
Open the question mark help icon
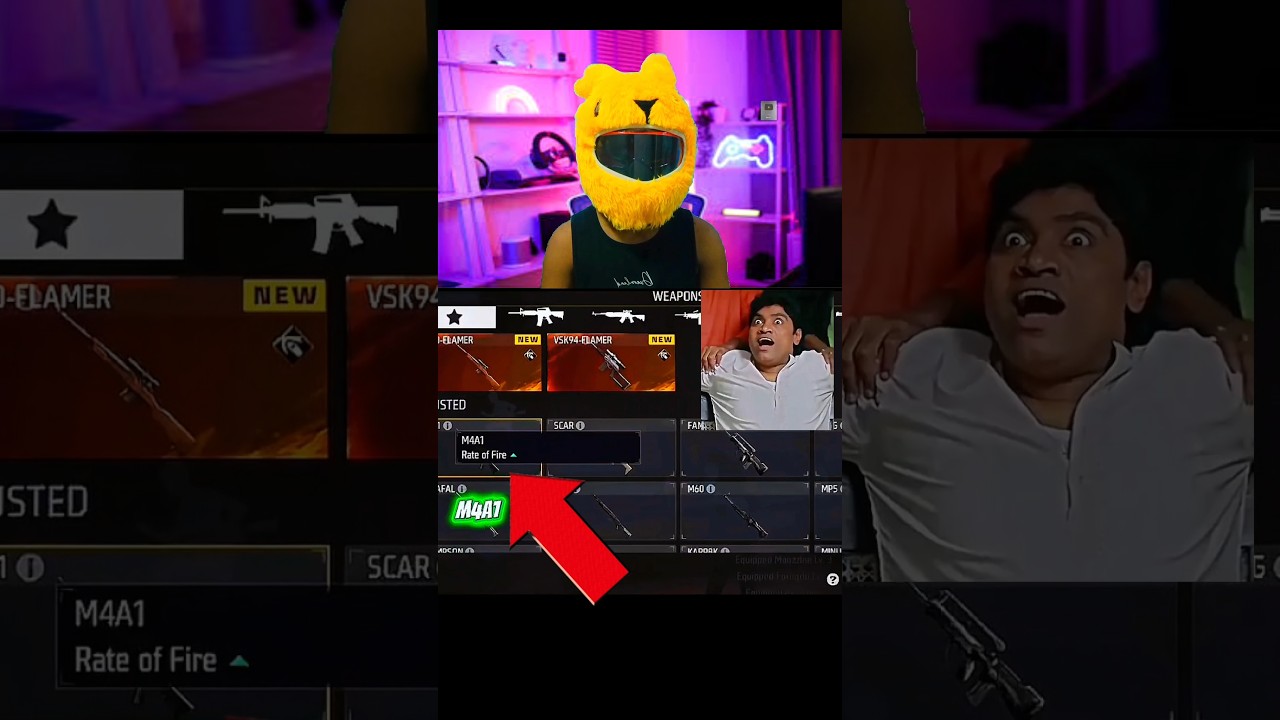(832, 580)
